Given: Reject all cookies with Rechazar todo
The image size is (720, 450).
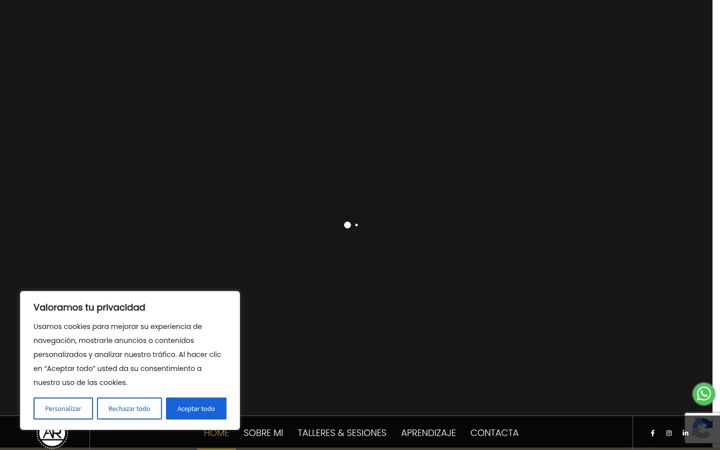Looking at the screenshot, I should (129, 408).
